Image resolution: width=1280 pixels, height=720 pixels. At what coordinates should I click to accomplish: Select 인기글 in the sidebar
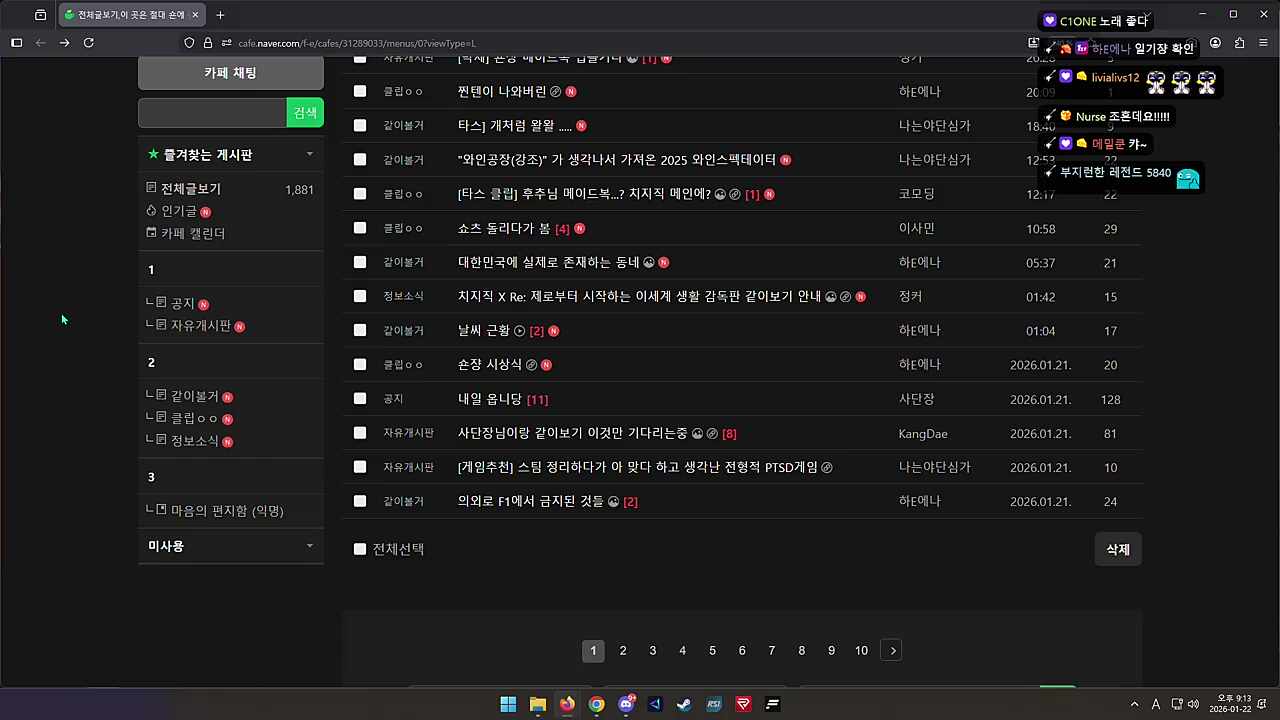point(178,210)
